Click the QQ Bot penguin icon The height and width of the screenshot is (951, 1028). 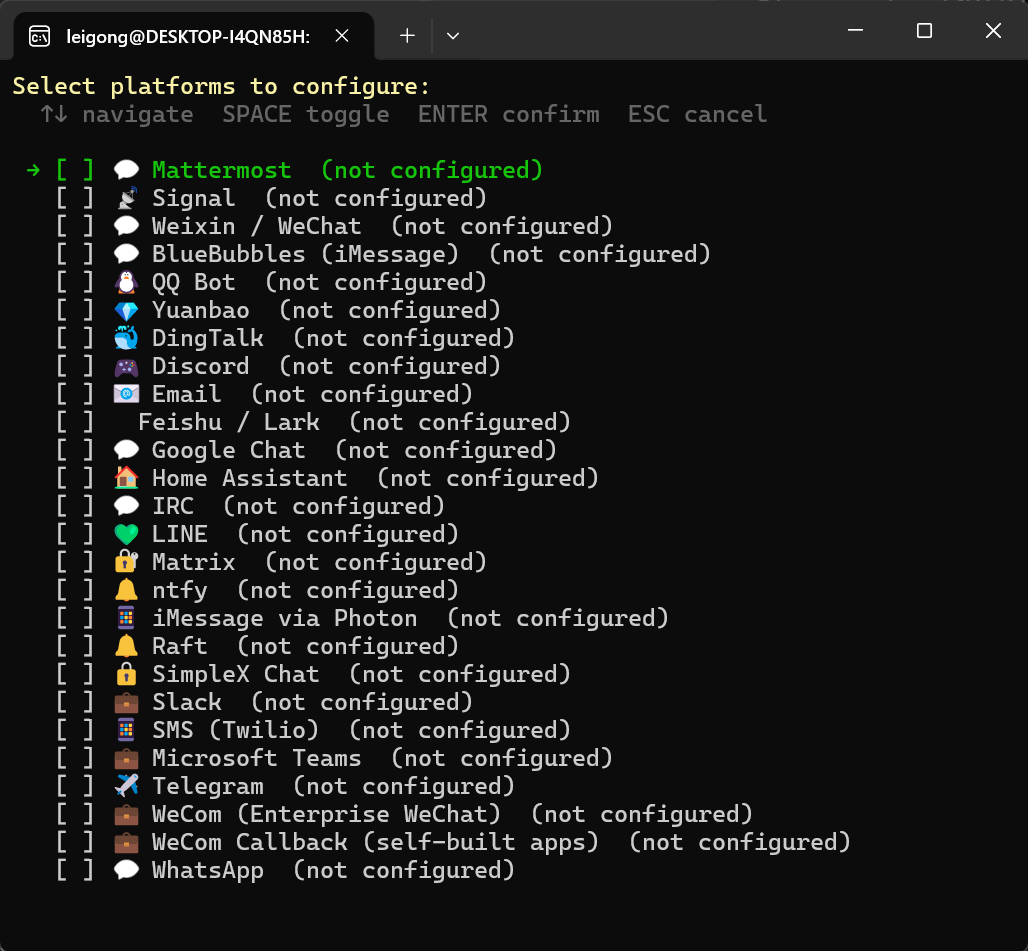click(127, 282)
